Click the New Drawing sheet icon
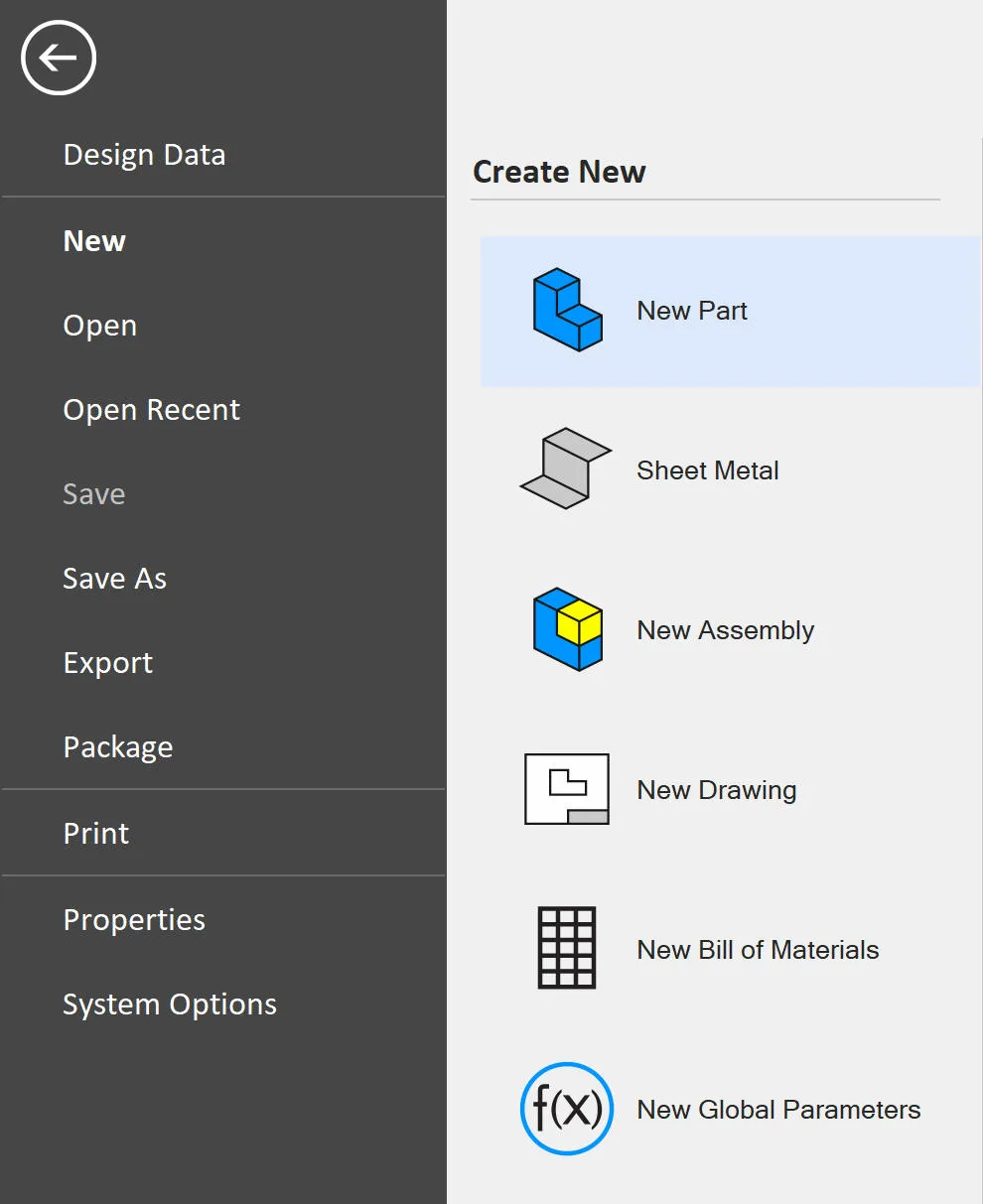Viewport: 983px width, 1204px height. pyautogui.click(x=567, y=789)
